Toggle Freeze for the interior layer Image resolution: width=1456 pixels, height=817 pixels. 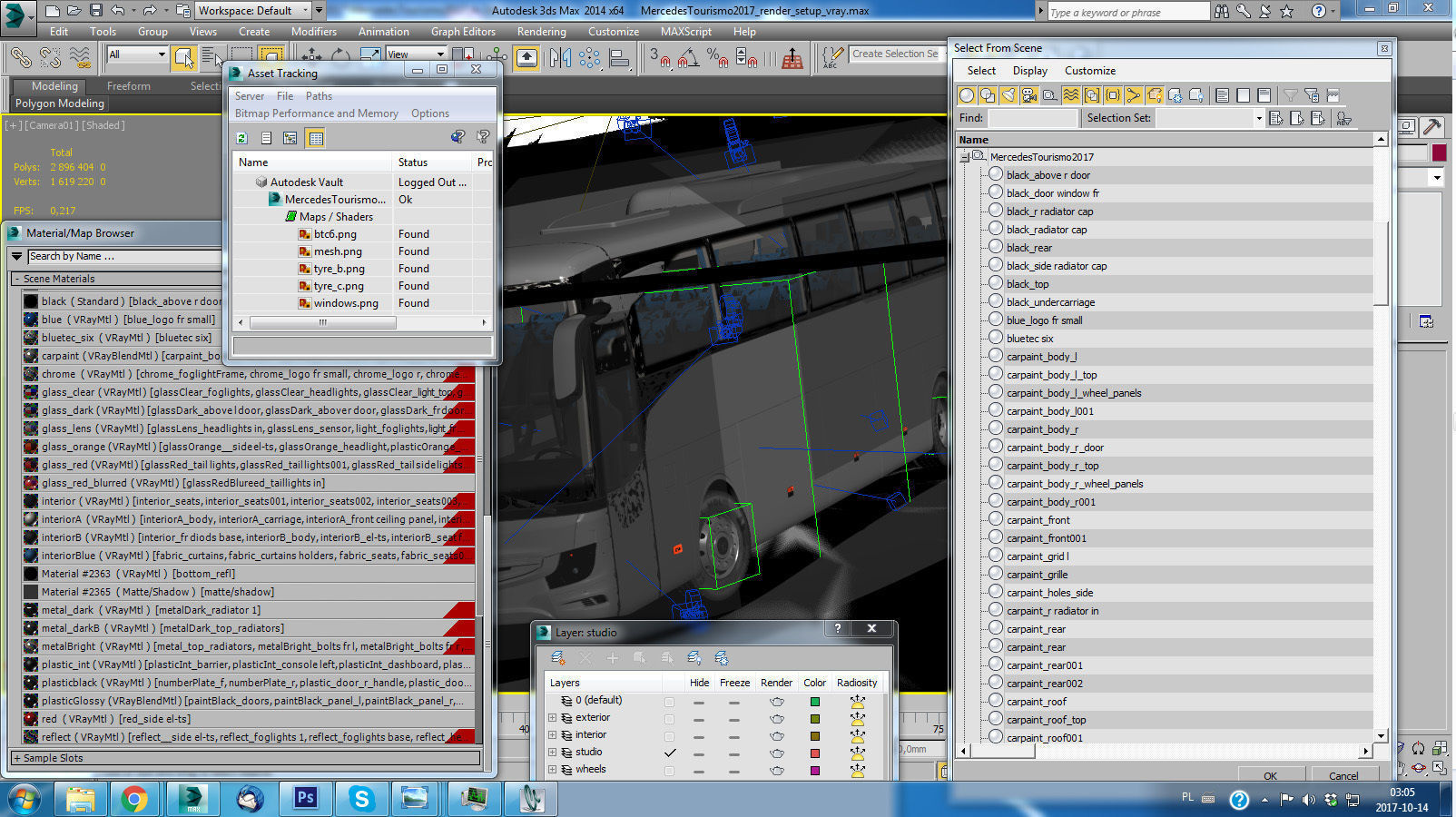(x=733, y=736)
